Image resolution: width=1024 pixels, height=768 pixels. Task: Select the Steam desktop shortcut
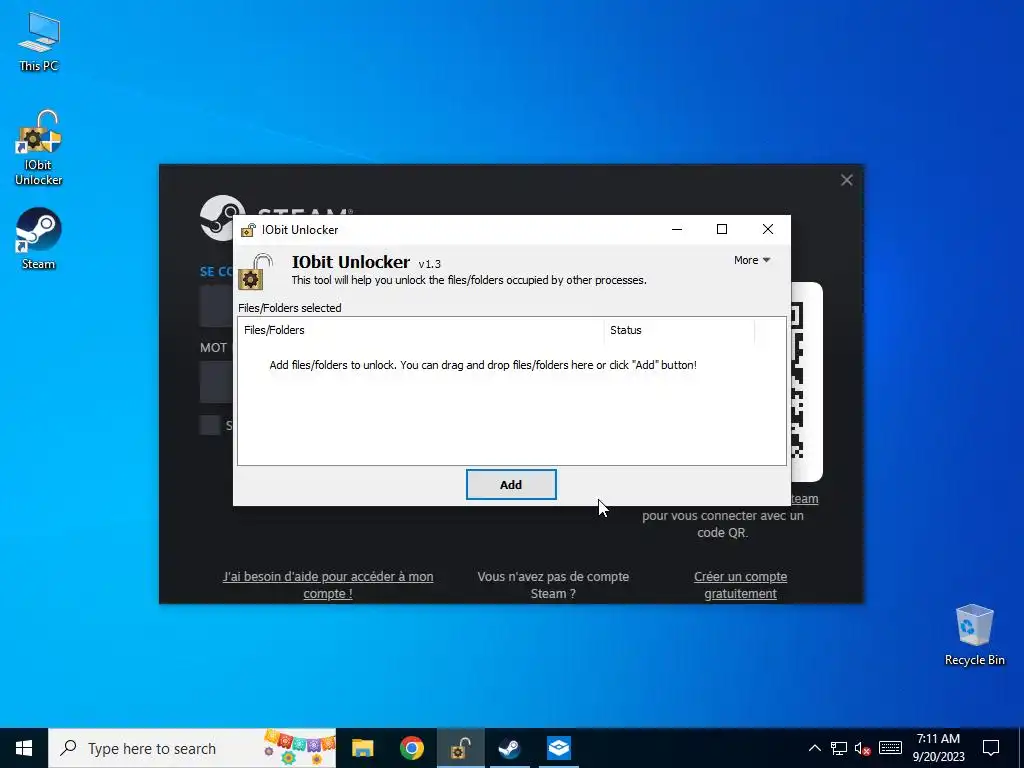pyautogui.click(x=39, y=239)
